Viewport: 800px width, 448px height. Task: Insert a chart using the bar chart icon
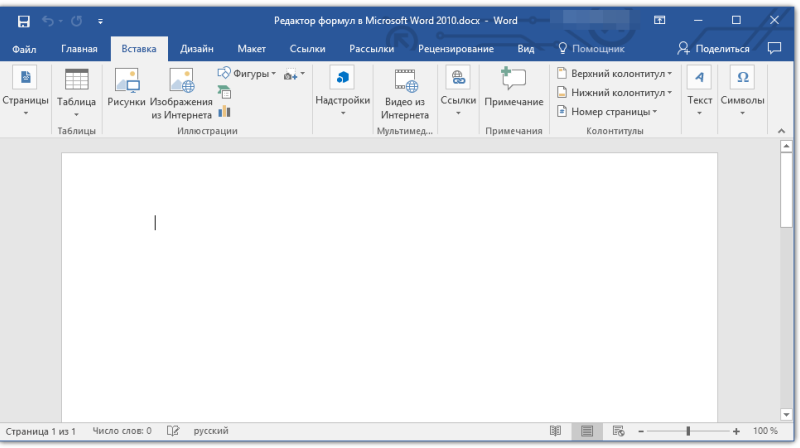[x=224, y=111]
